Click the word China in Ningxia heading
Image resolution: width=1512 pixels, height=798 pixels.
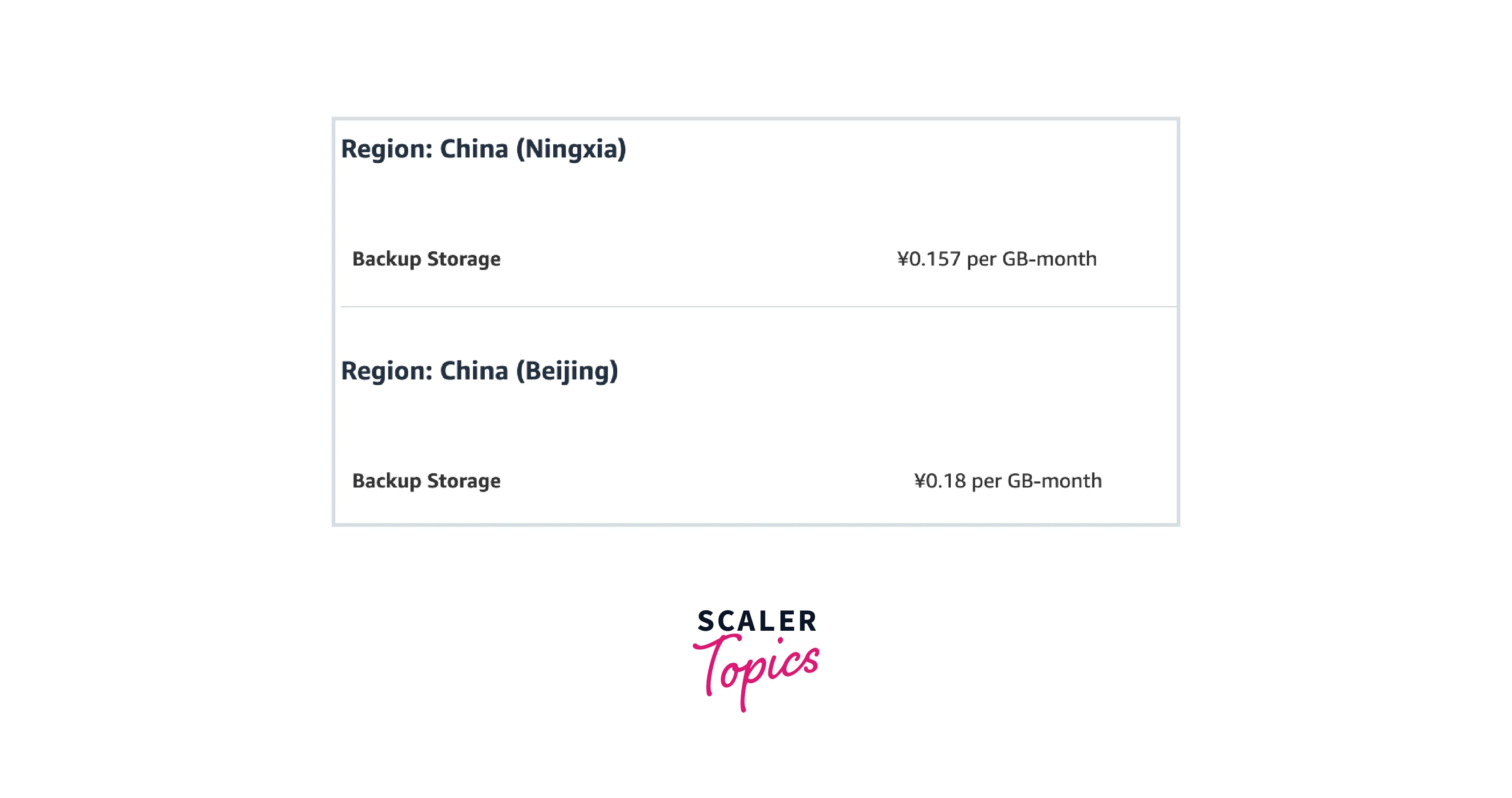(474, 149)
